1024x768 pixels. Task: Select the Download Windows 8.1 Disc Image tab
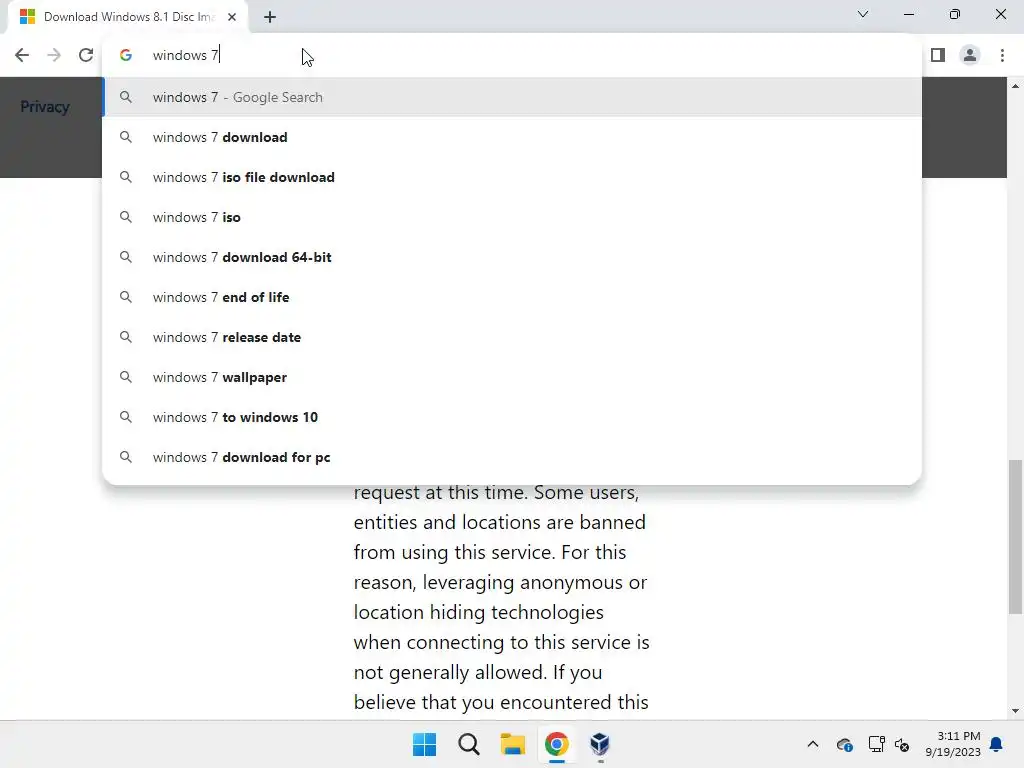128,17
